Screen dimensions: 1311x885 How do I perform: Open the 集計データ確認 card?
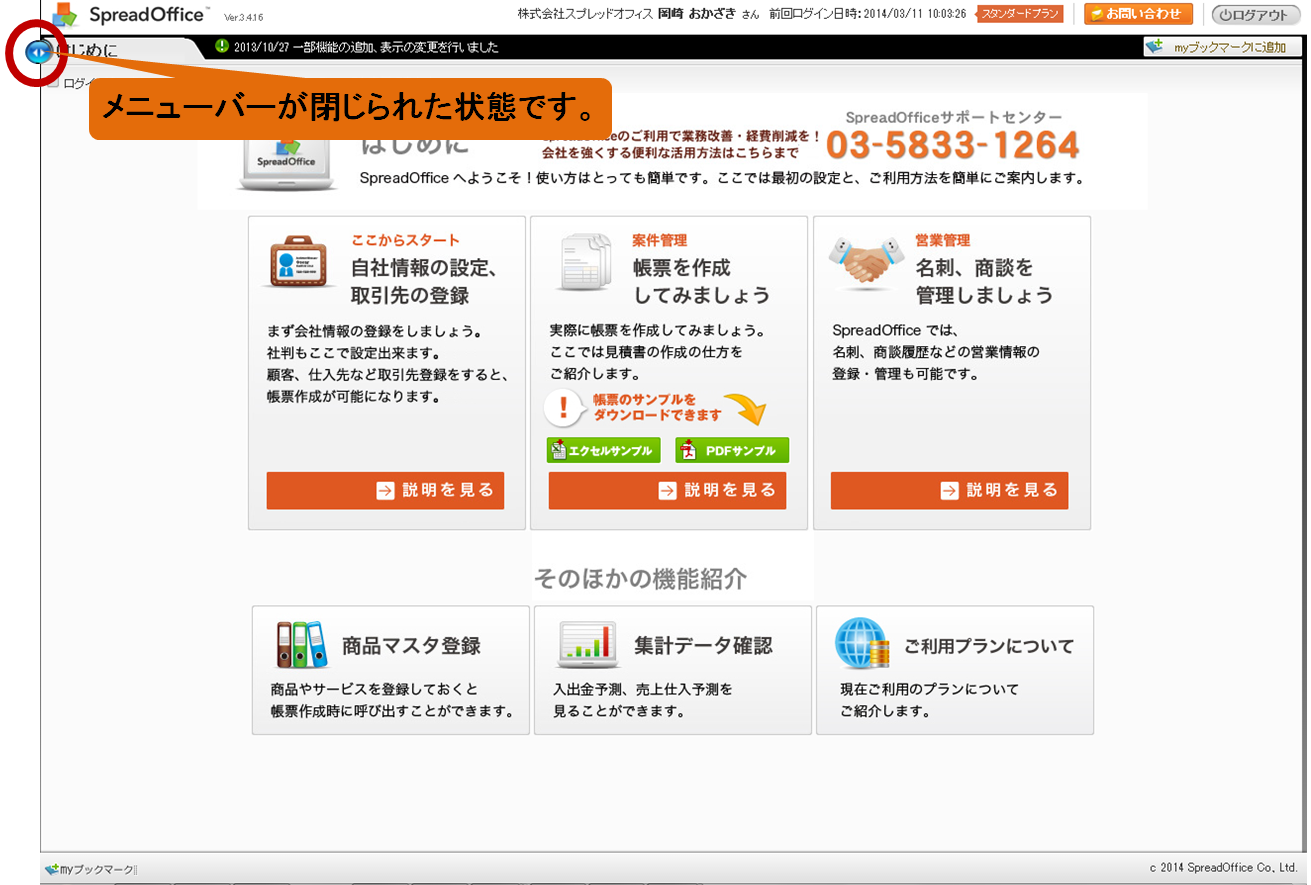(673, 670)
